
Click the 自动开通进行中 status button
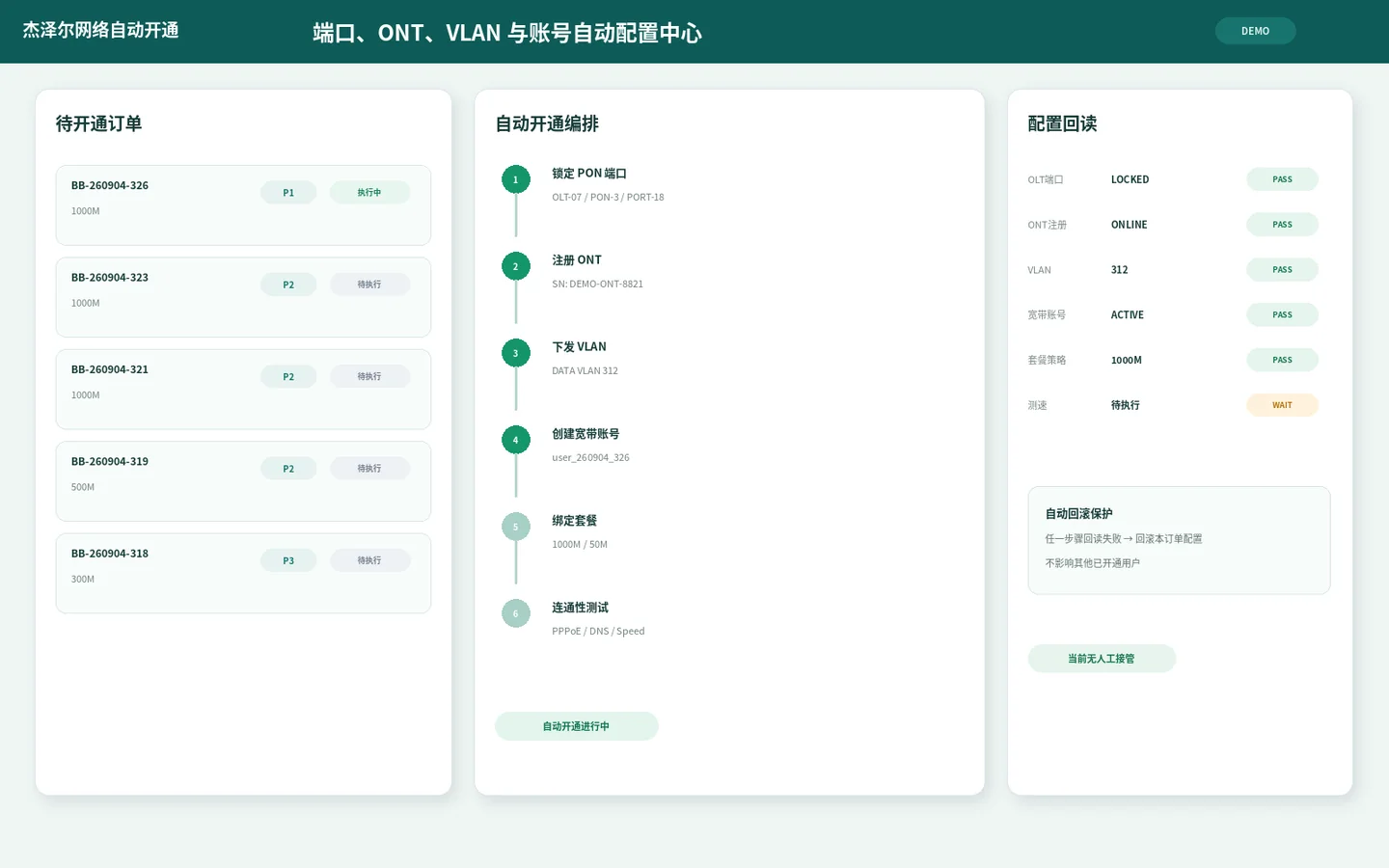coord(576,726)
